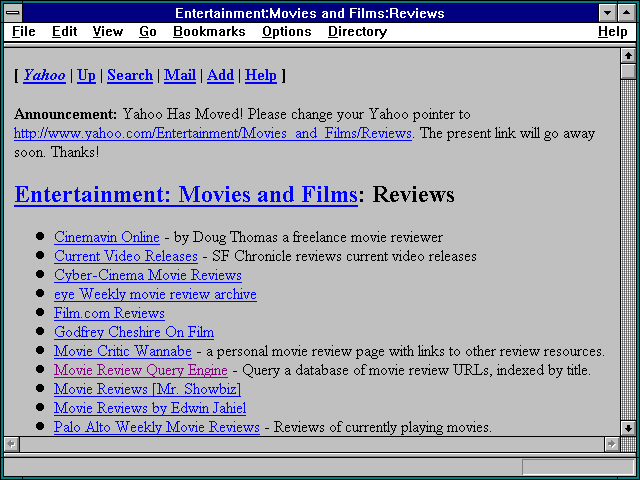Image resolution: width=640 pixels, height=480 pixels.
Task: Click the horizontal scrollbar track
Action: [311, 444]
